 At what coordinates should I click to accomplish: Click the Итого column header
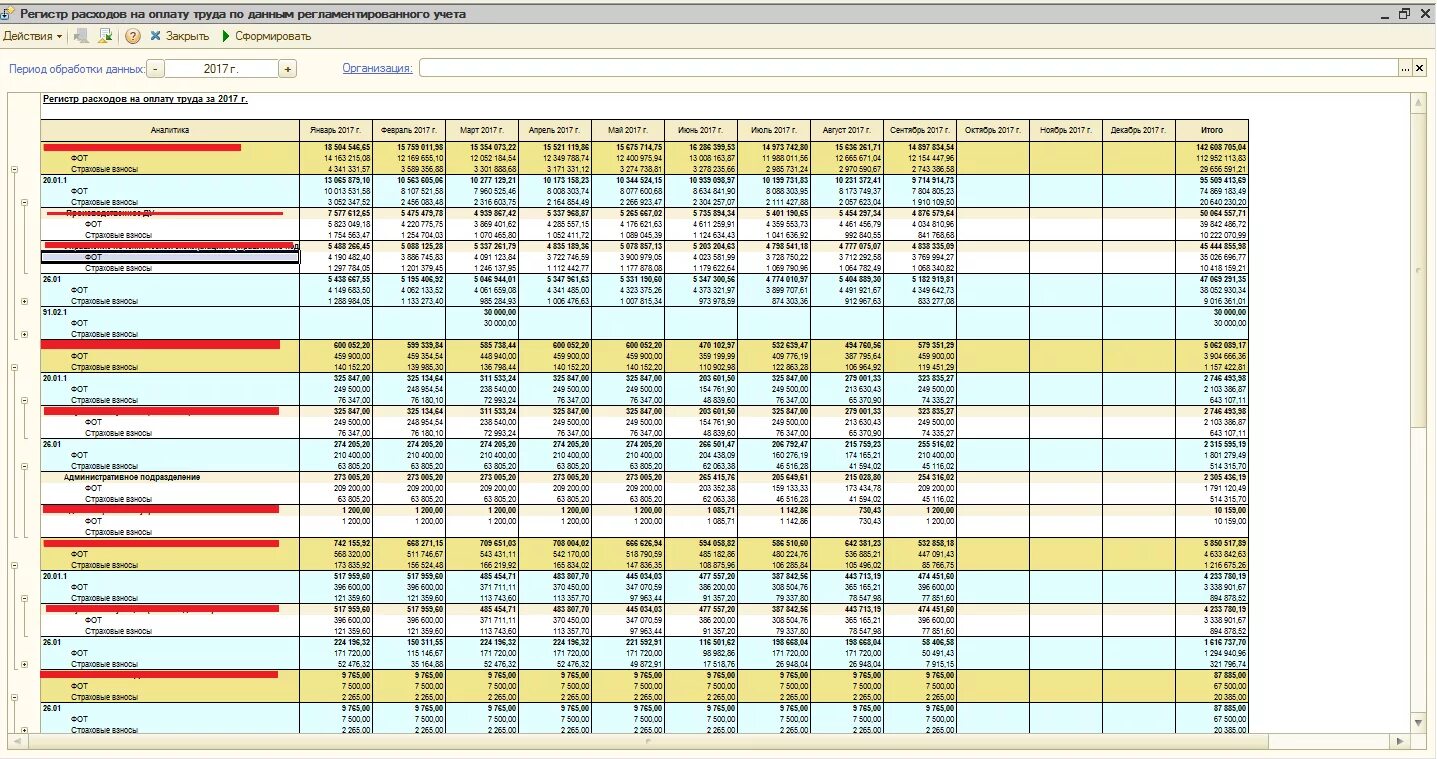point(1212,130)
